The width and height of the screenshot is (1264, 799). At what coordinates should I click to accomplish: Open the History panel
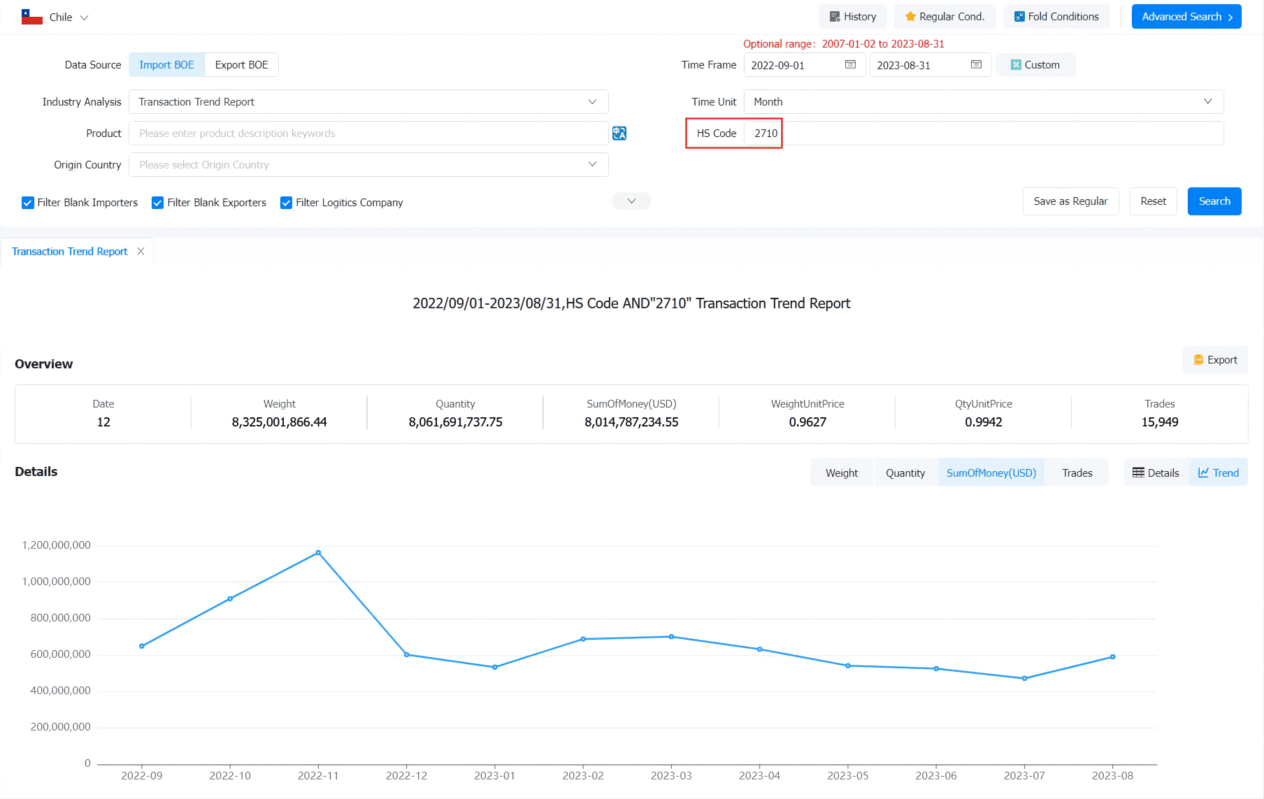(852, 16)
